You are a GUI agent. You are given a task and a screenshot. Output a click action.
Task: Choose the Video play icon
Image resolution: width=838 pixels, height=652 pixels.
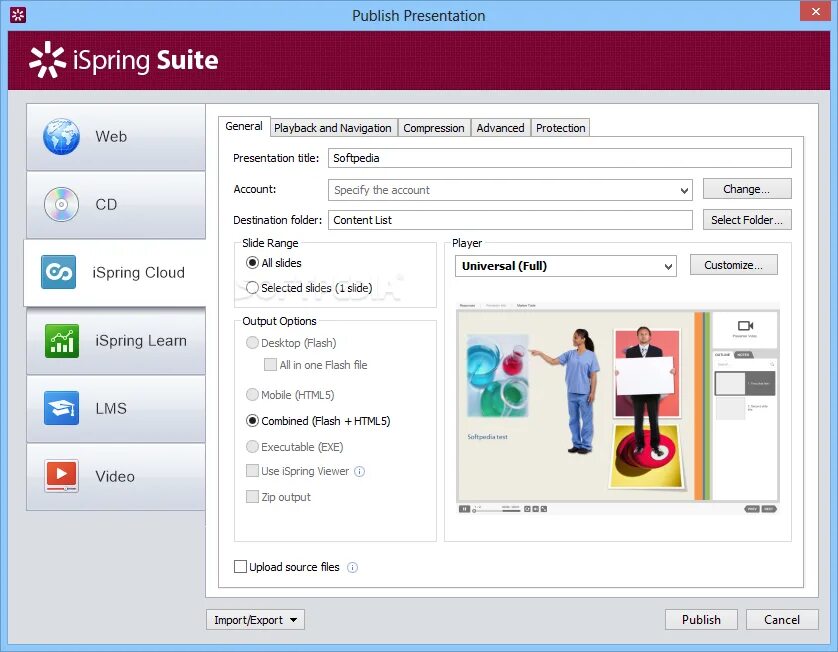61,476
